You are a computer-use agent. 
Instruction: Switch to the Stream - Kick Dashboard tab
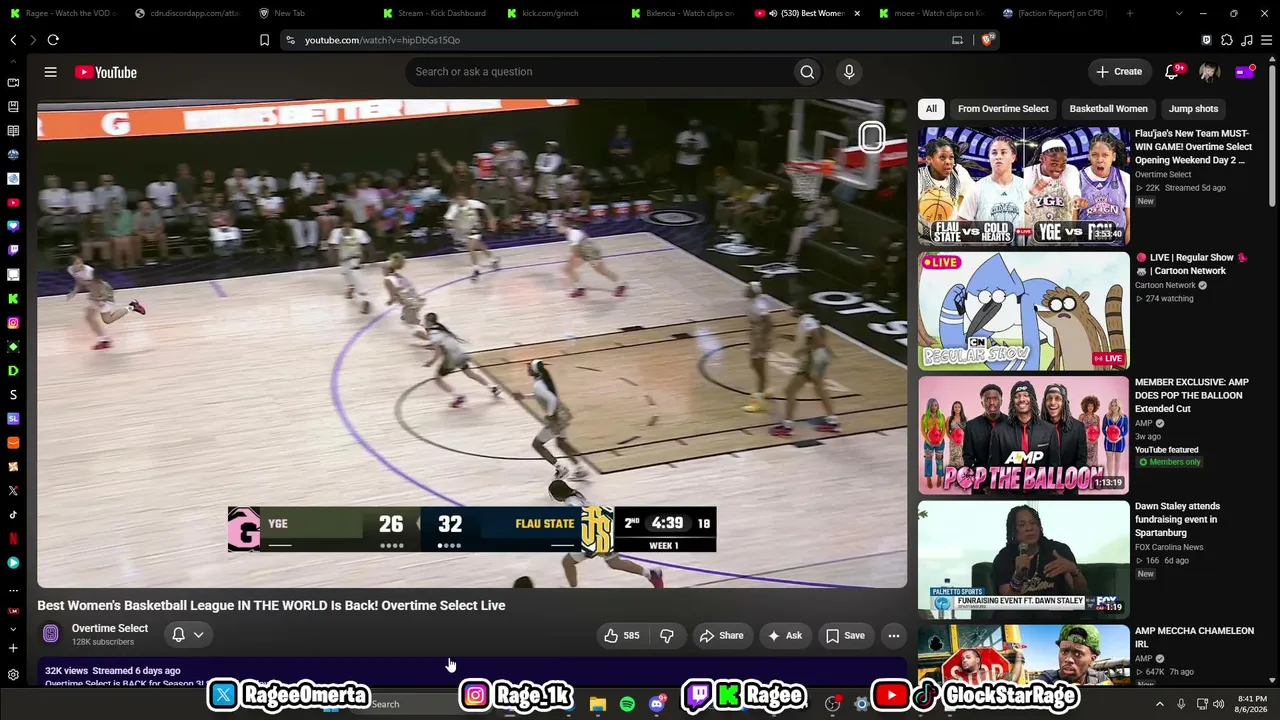click(434, 13)
